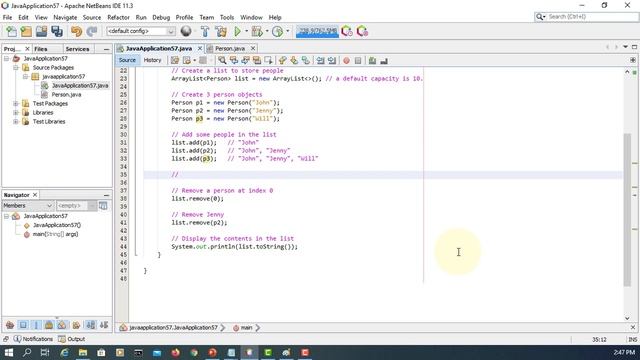Viewport: 640px width, 360px height.
Task: Click the Find Next Occurrence icon
Action: click(x=245, y=60)
